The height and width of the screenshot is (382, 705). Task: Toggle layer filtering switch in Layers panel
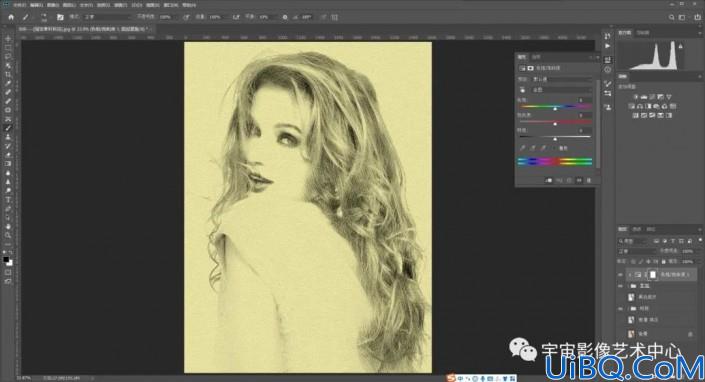pos(700,241)
